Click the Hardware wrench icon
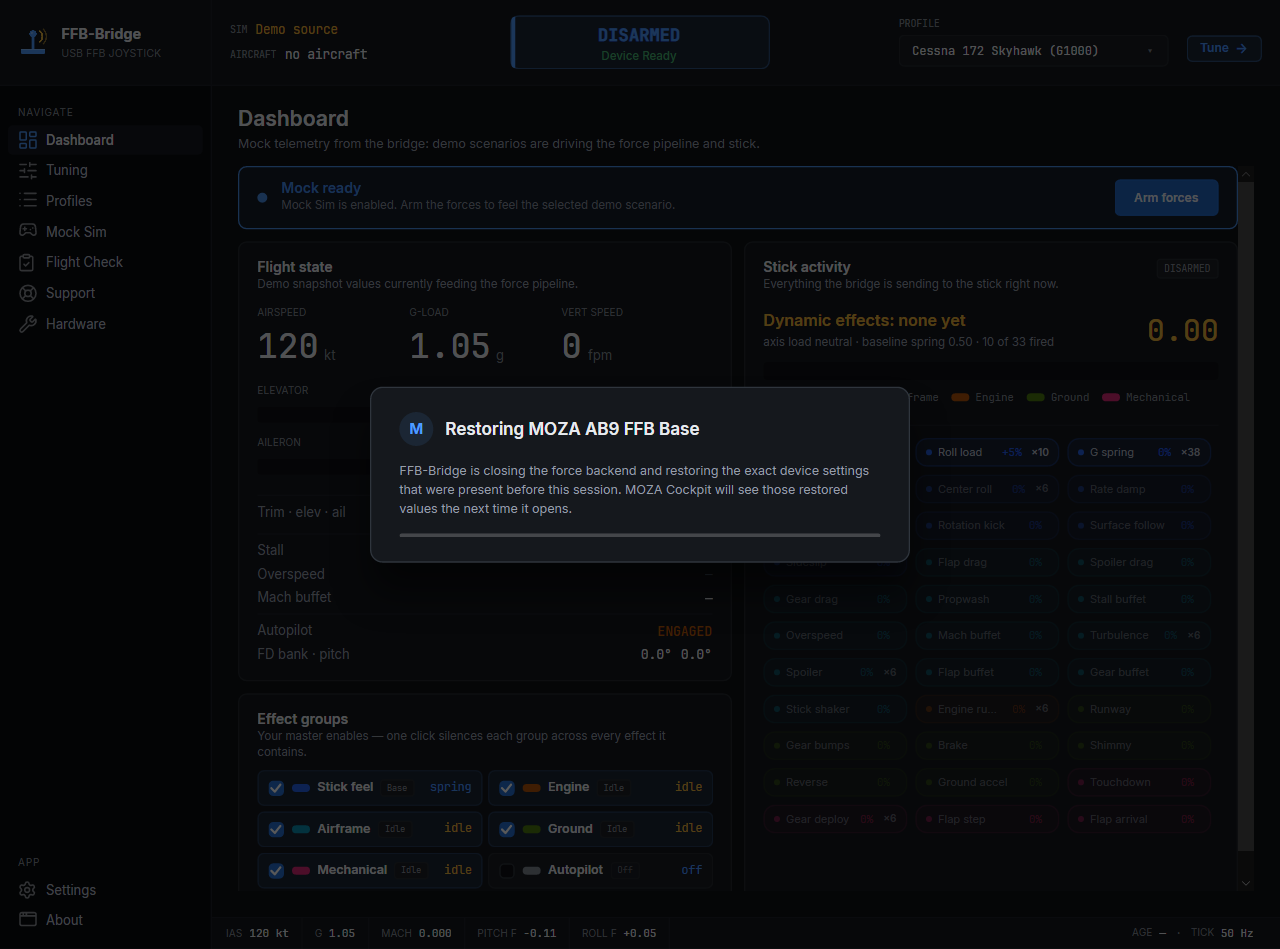 click(28, 324)
